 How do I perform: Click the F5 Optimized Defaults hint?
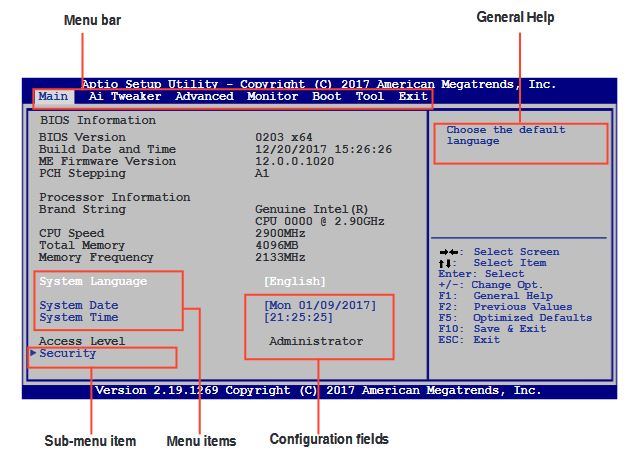click(514, 318)
